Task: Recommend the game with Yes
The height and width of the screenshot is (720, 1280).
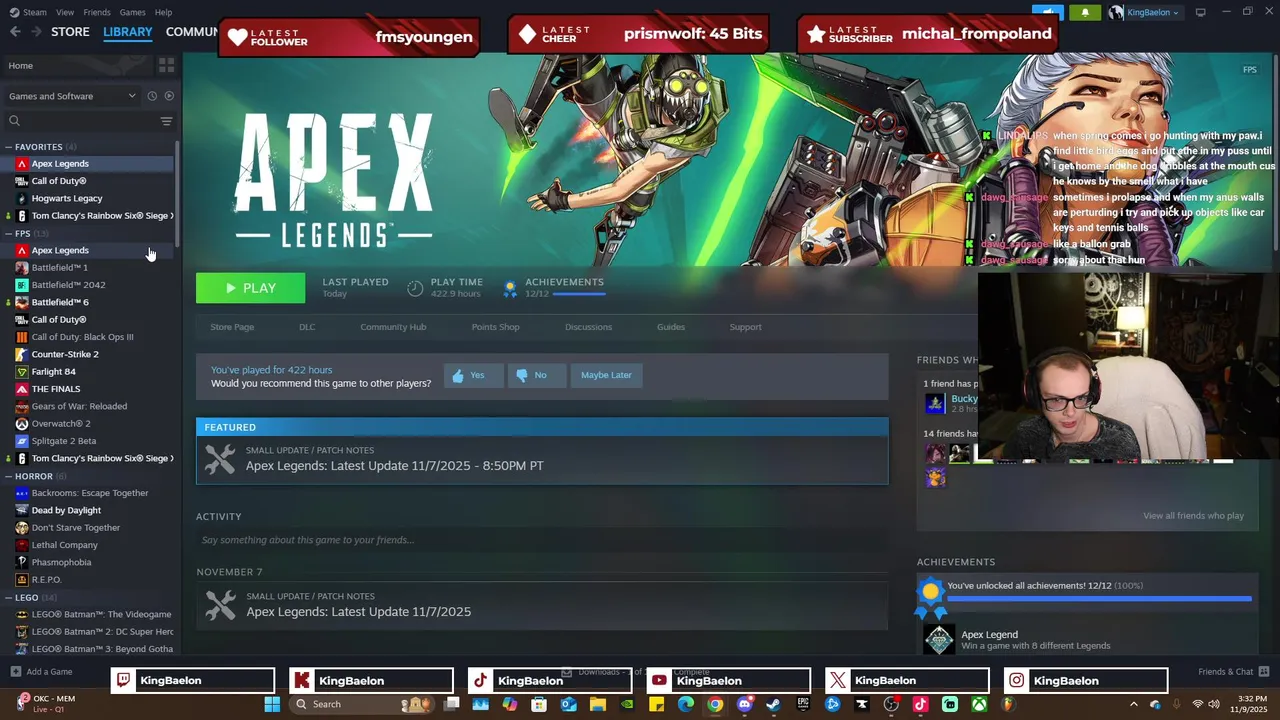Action: [x=472, y=375]
